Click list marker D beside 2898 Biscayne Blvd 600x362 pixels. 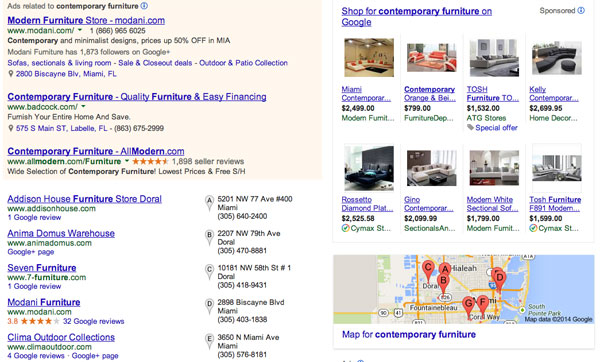coord(209,307)
